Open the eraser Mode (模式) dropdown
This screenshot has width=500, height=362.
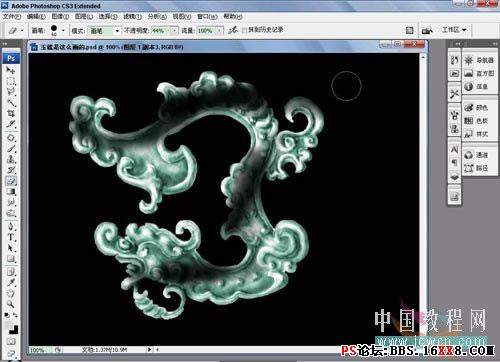[104, 31]
